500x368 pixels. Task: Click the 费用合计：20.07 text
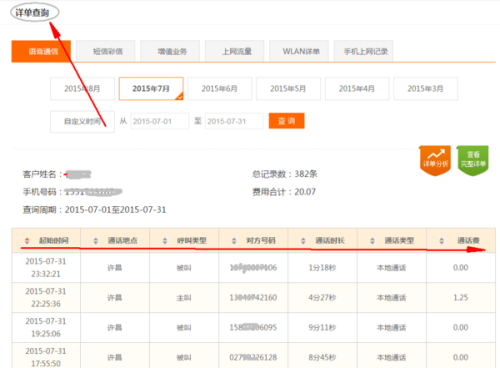[x=284, y=192]
